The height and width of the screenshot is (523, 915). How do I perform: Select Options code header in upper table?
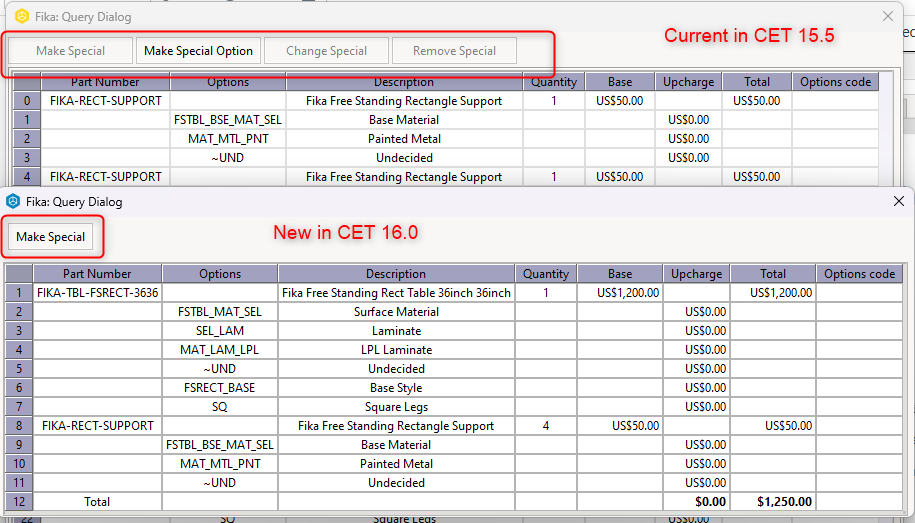(835, 82)
